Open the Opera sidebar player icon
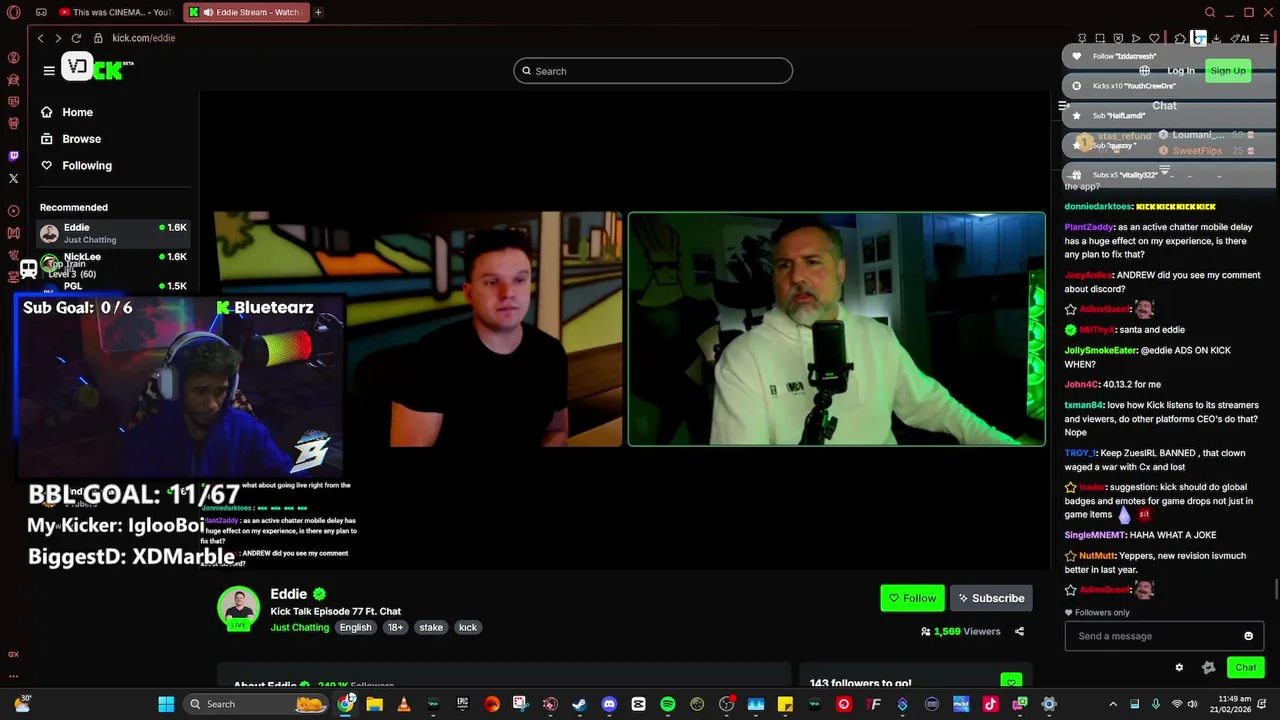 (13, 211)
